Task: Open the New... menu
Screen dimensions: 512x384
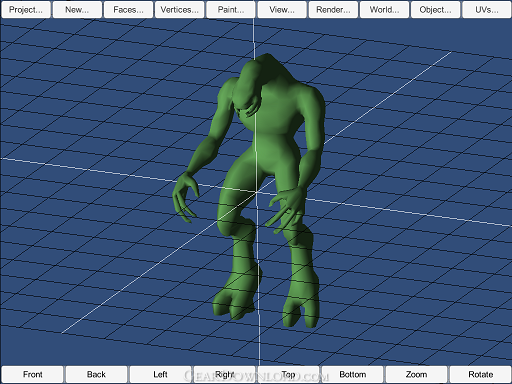Action: [x=77, y=10]
